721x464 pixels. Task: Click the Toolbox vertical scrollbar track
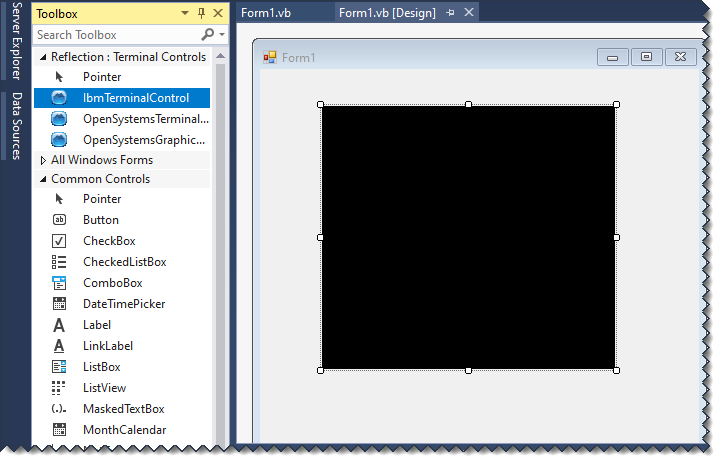pyautogui.click(x=220, y=255)
